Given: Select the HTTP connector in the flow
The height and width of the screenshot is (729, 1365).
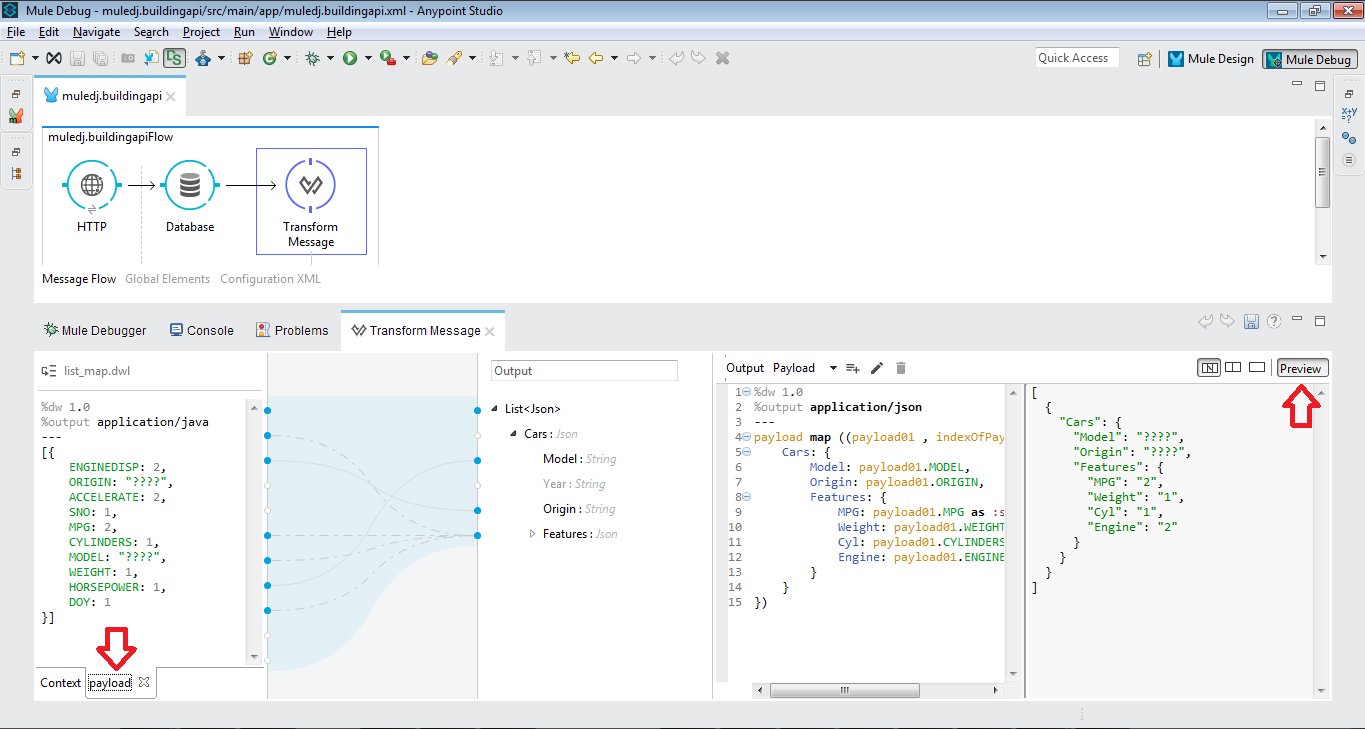Looking at the screenshot, I should coord(91,185).
